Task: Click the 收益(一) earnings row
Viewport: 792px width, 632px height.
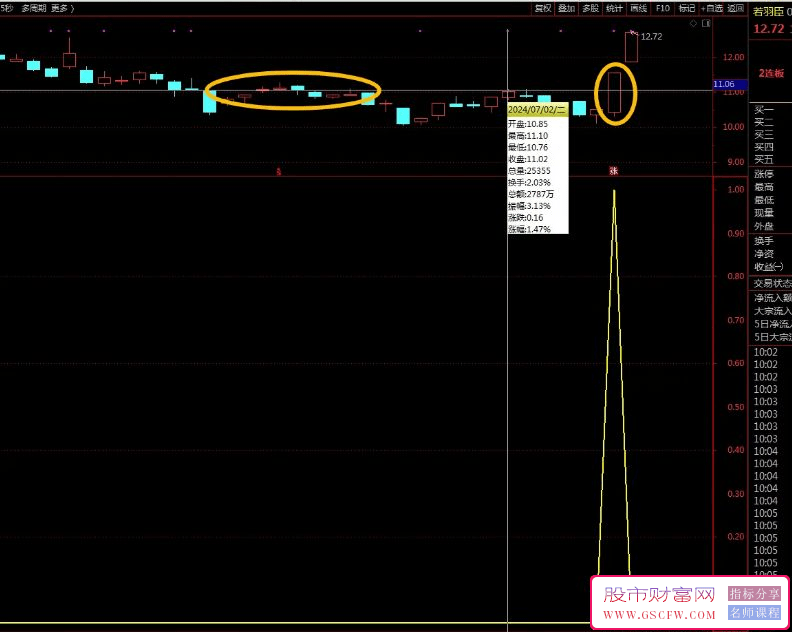Action: pos(769,267)
